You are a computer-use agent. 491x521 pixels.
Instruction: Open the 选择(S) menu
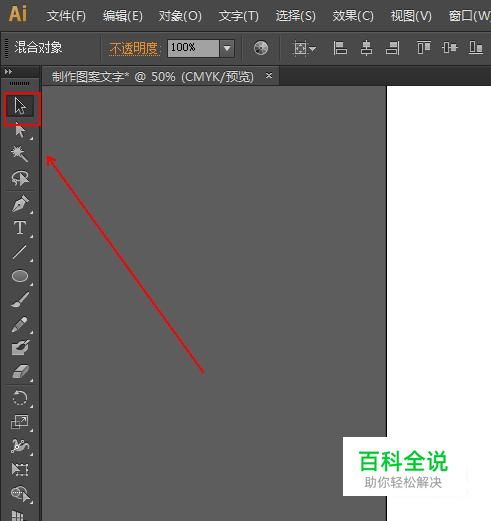click(296, 16)
